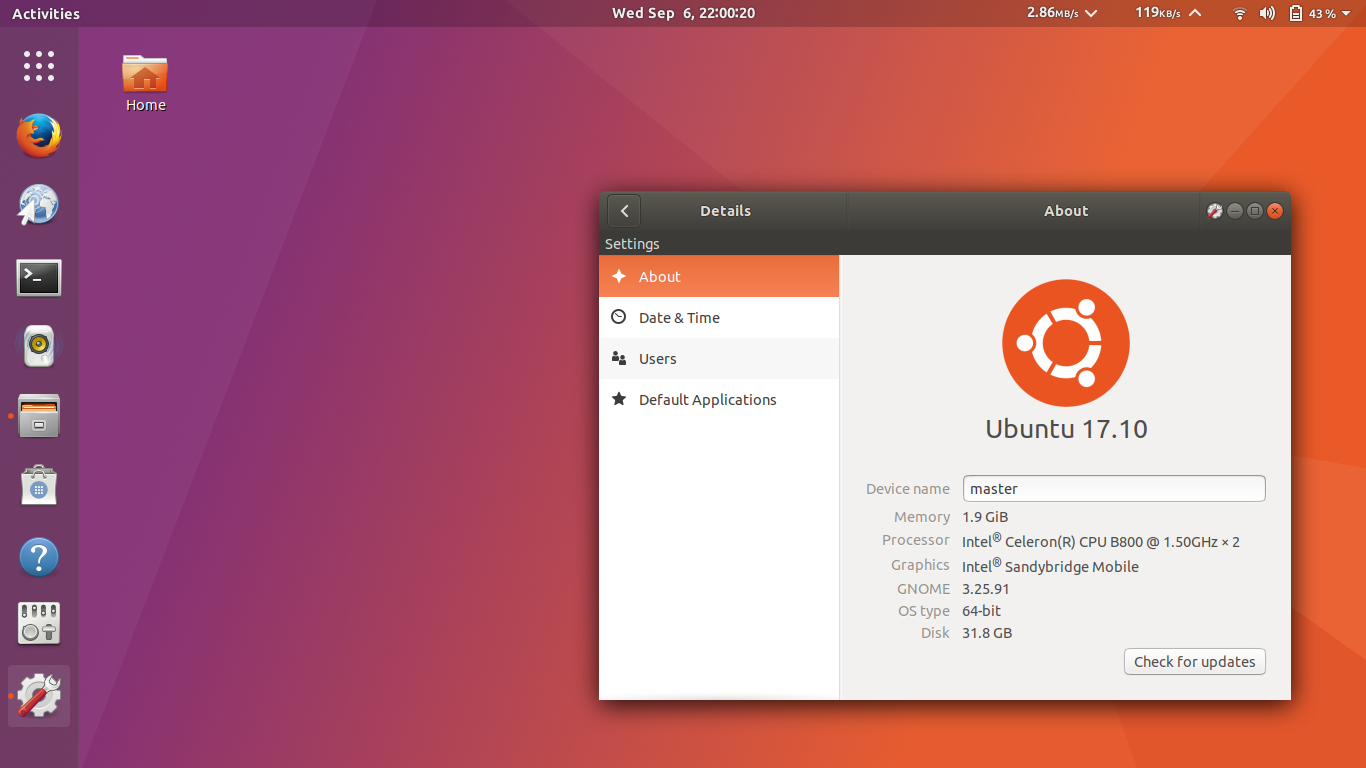Viewport: 1366px width, 768px height.
Task: Show all applications with the grid icon
Action: 38,66
